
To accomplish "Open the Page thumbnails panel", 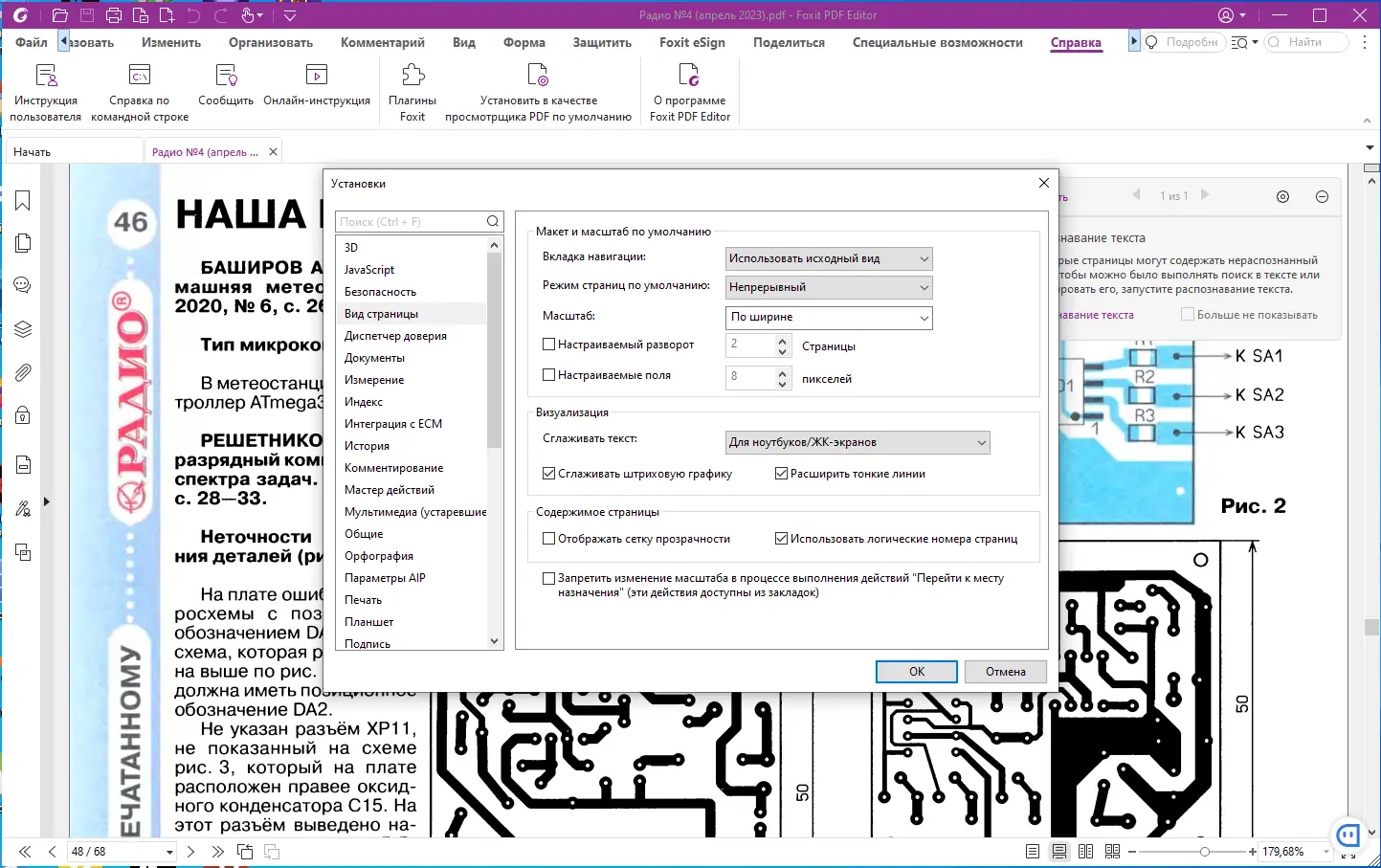I will 23,242.
